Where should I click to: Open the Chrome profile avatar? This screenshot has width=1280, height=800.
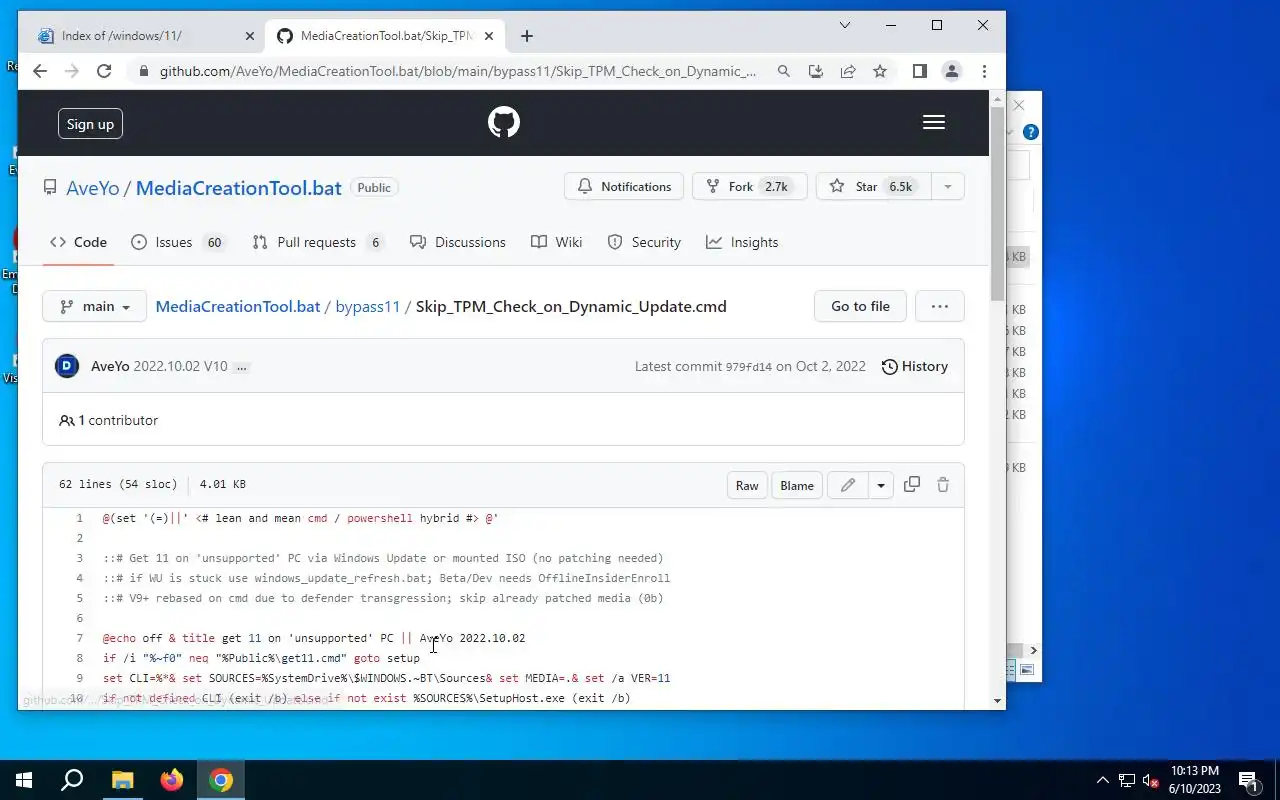[x=952, y=71]
